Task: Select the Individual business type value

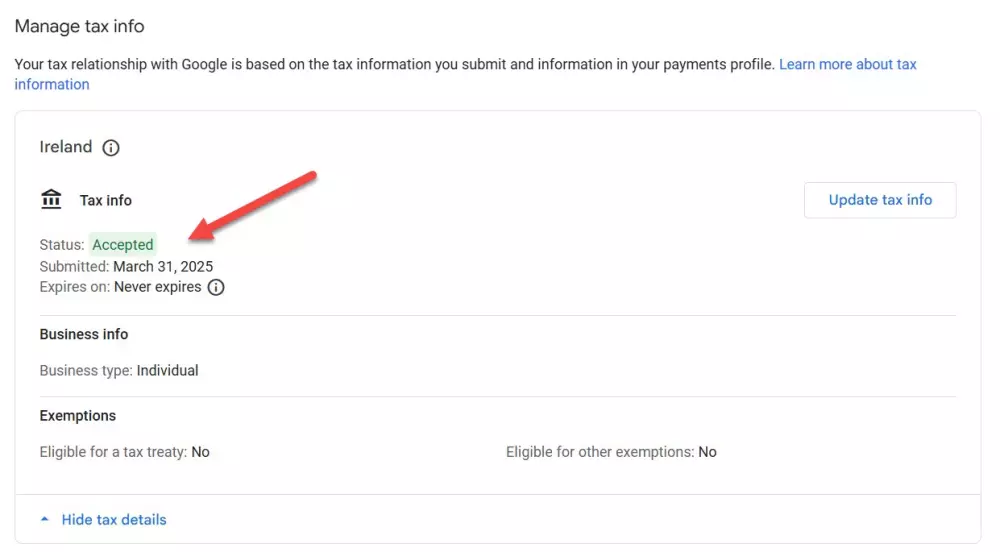Action: point(168,370)
